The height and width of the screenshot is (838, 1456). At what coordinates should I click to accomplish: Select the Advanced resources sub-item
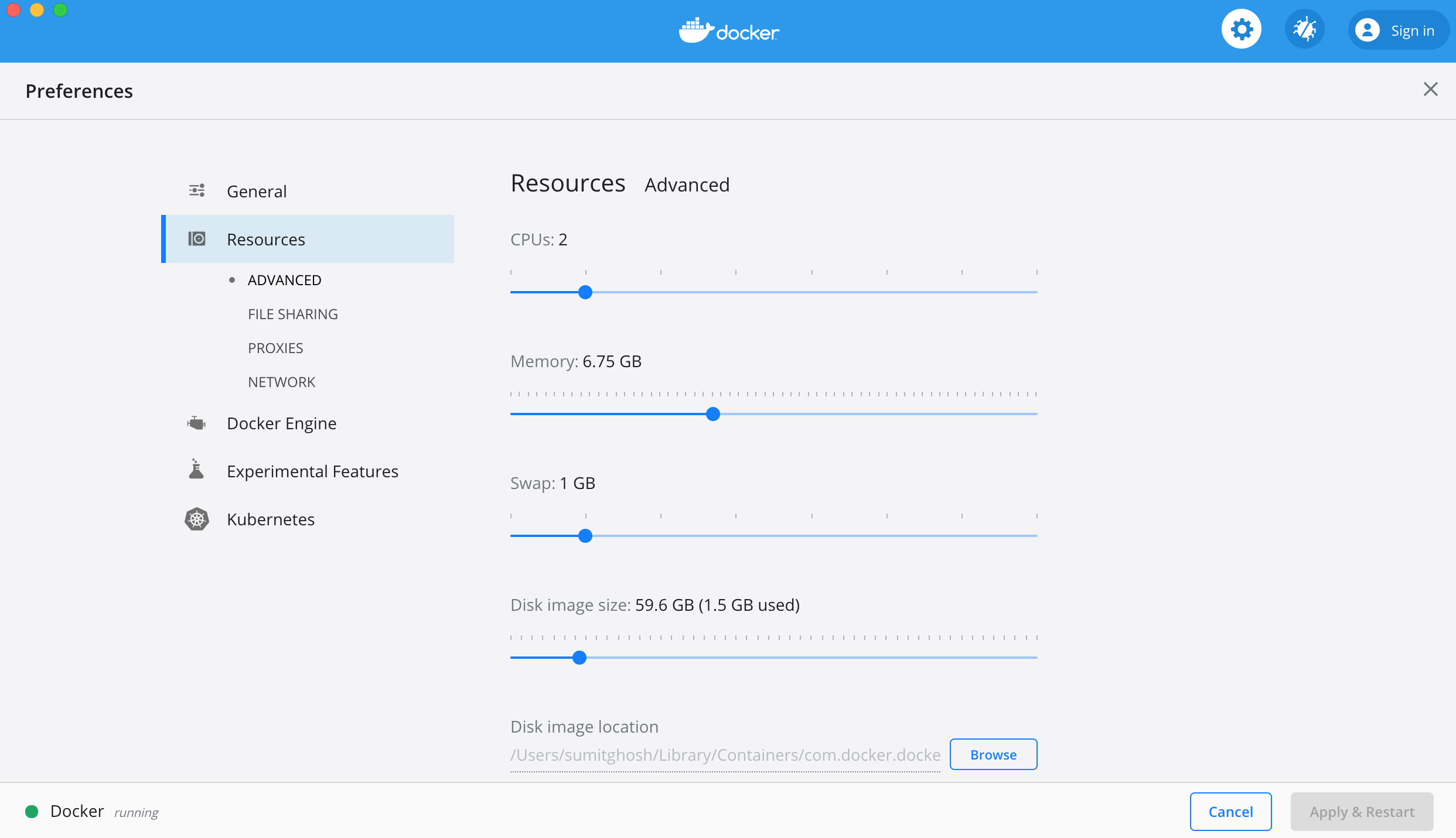tap(284, 281)
